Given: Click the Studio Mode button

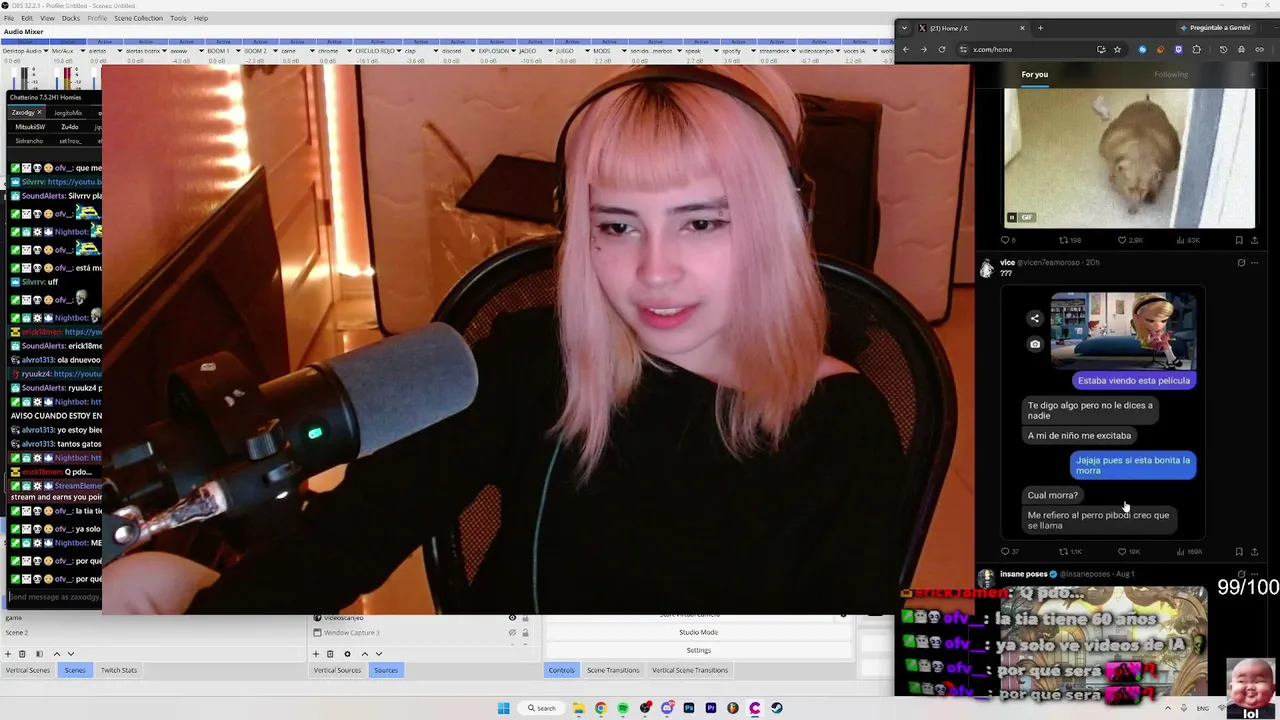Looking at the screenshot, I should 698,632.
